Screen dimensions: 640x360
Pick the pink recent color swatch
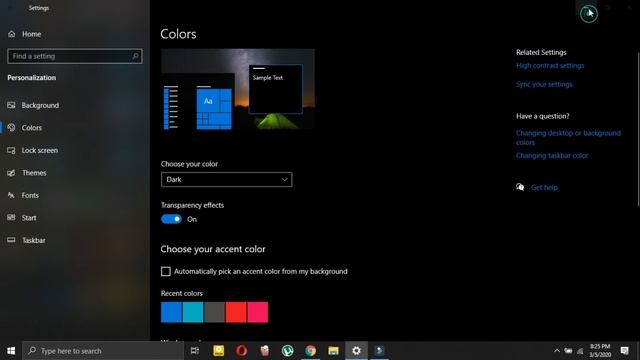258,312
